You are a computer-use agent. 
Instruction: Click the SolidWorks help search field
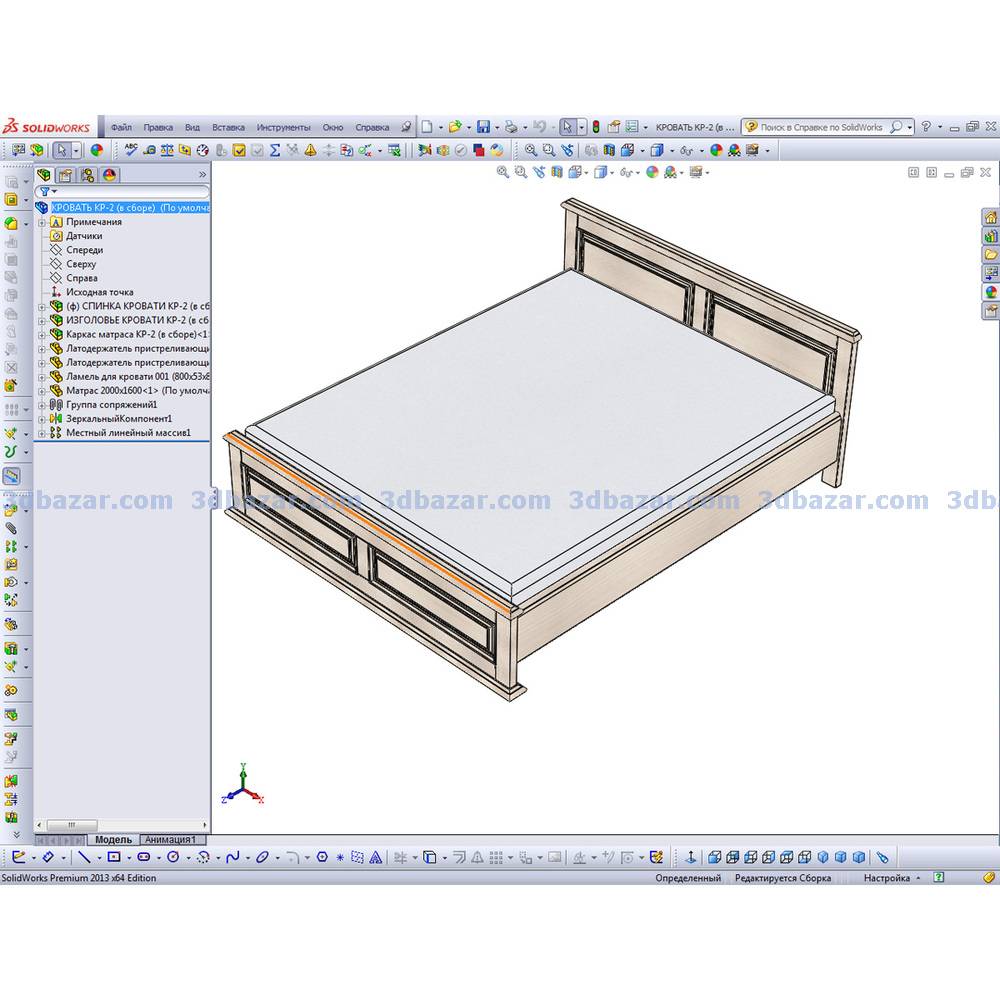coord(821,128)
